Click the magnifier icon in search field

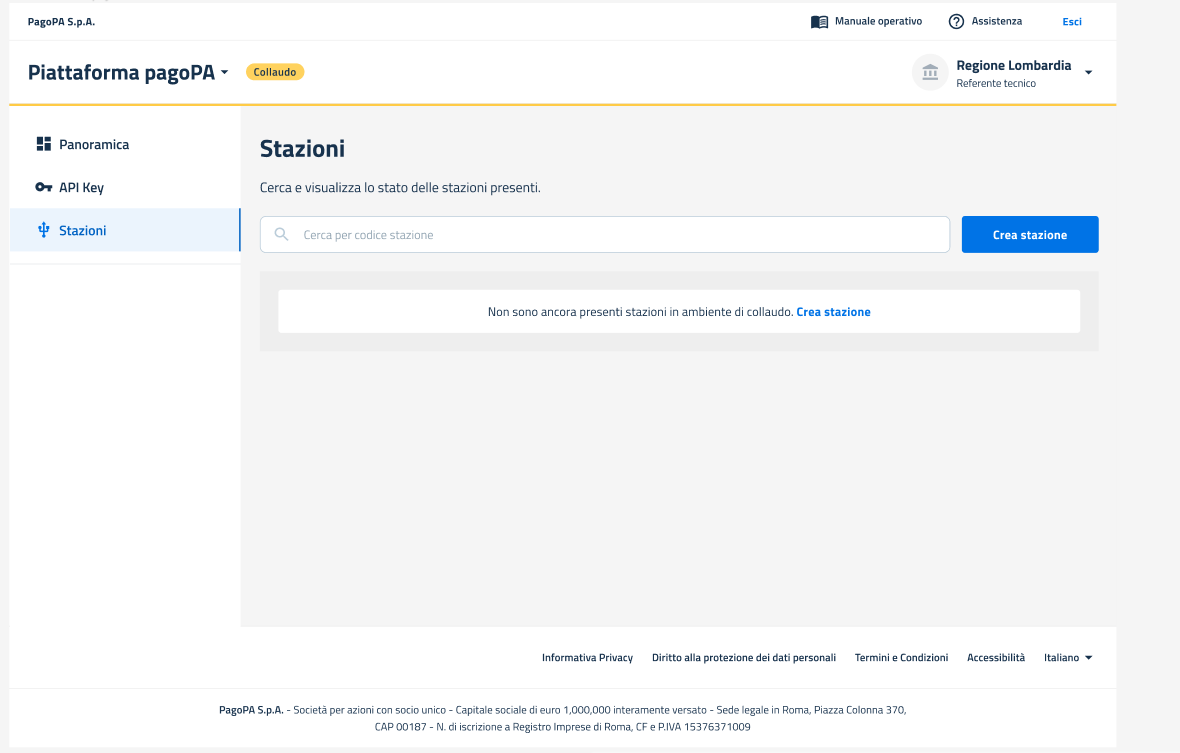[x=282, y=235]
